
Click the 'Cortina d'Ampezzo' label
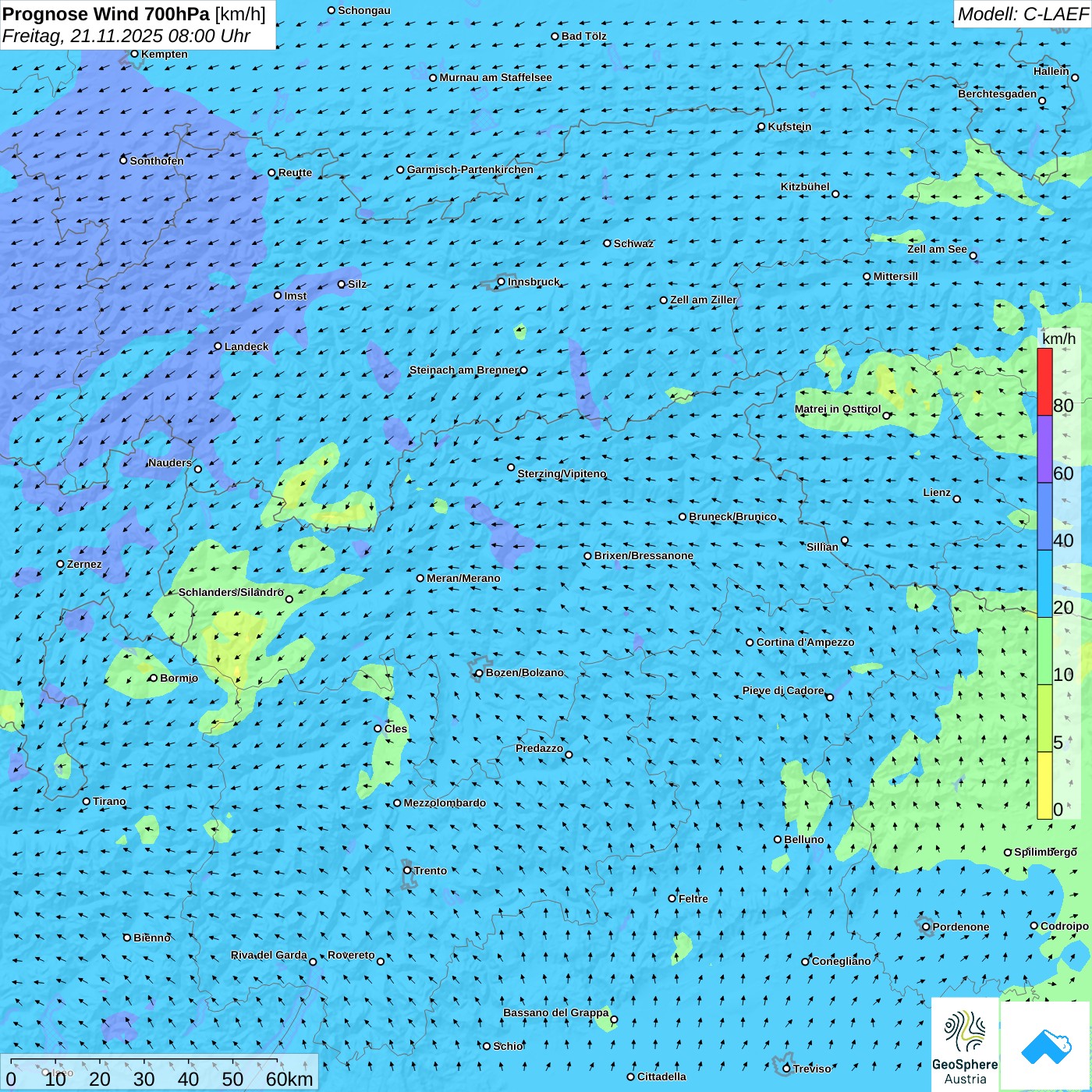pos(805,642)
